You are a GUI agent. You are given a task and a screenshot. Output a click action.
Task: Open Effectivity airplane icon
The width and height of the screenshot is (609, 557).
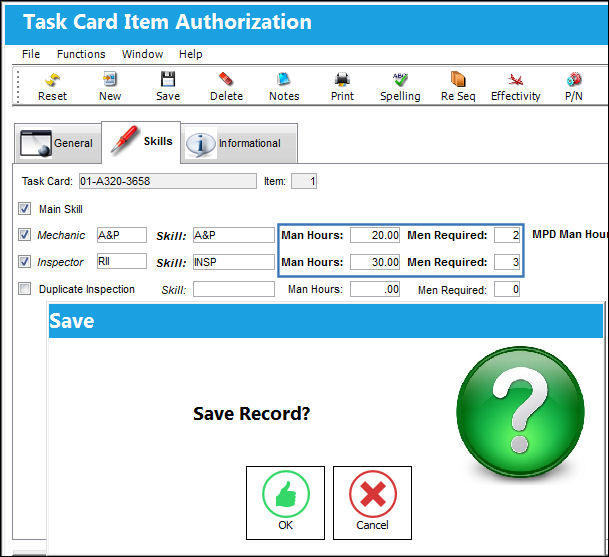(515, 79)
